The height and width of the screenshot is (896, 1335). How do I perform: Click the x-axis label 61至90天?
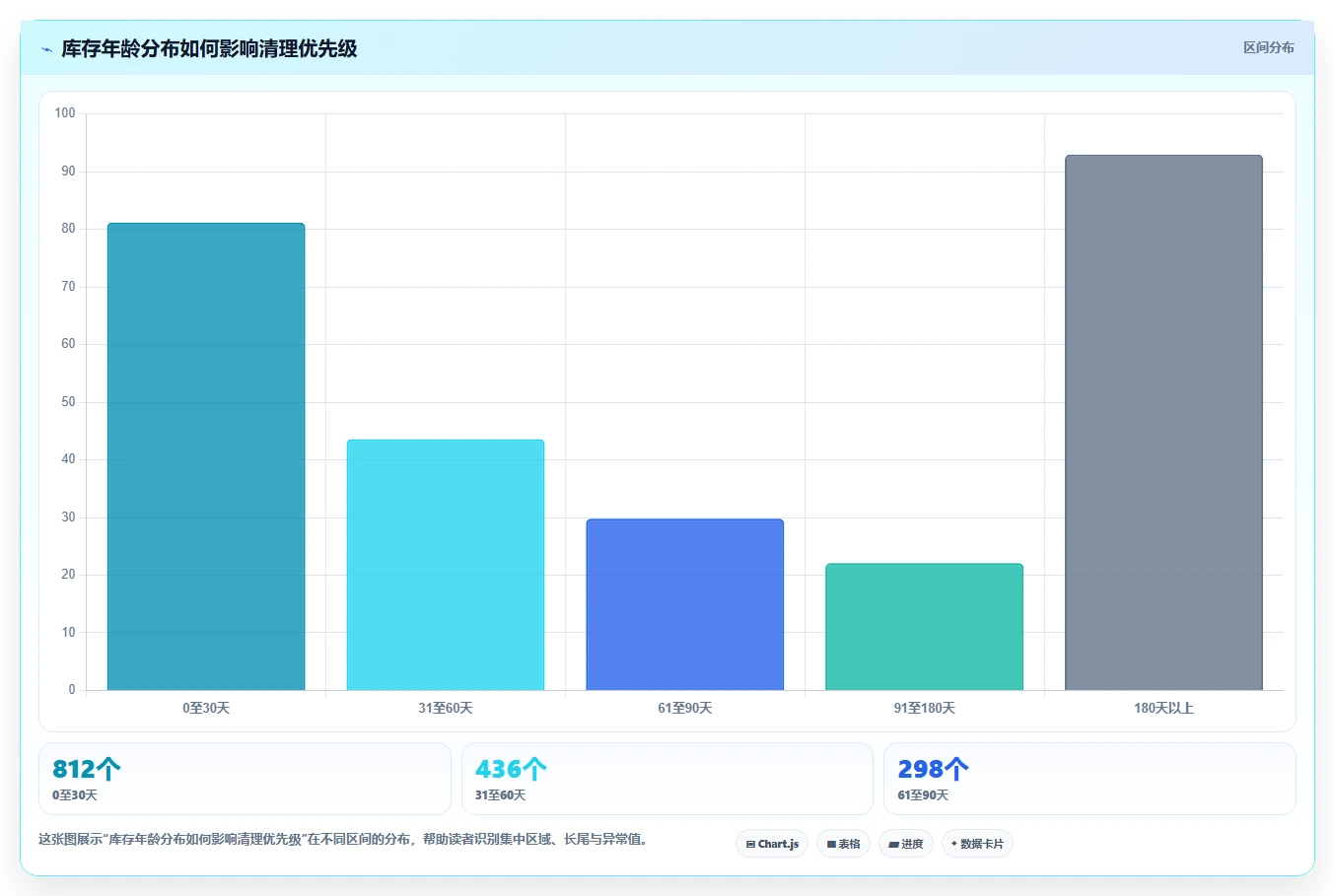(x=685, y=708)
